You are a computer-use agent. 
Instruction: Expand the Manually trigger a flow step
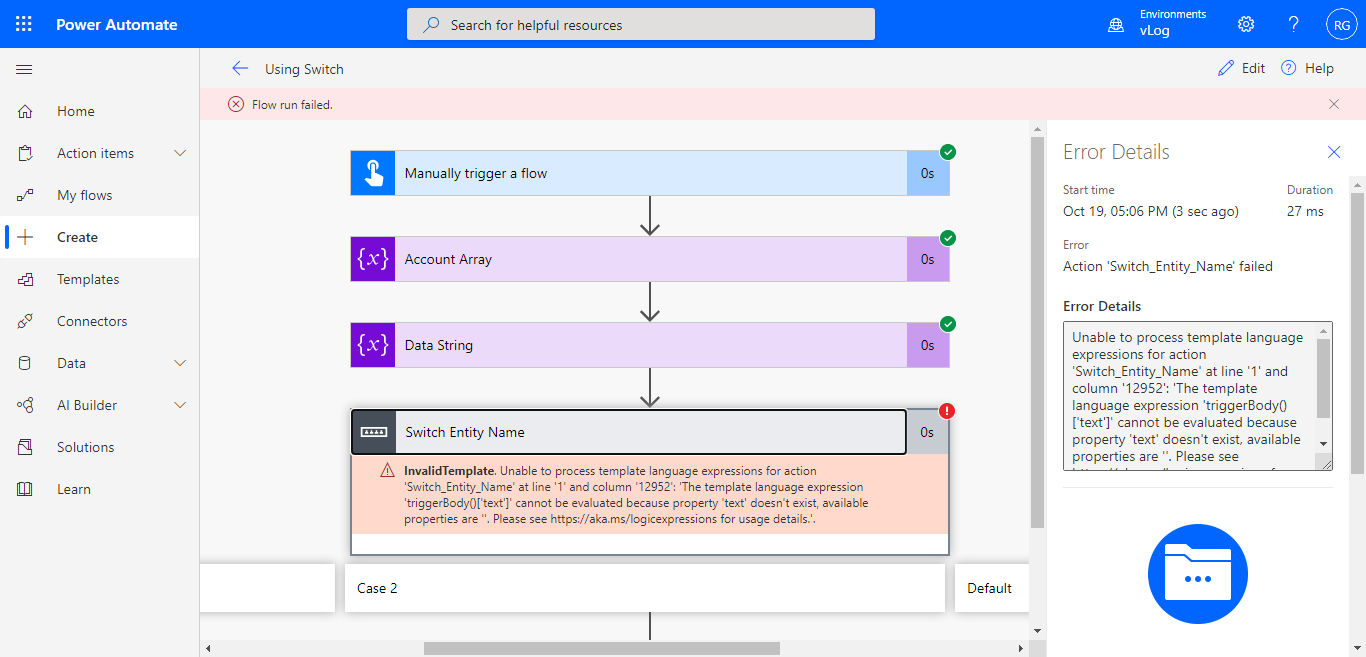tap(650, 173)
